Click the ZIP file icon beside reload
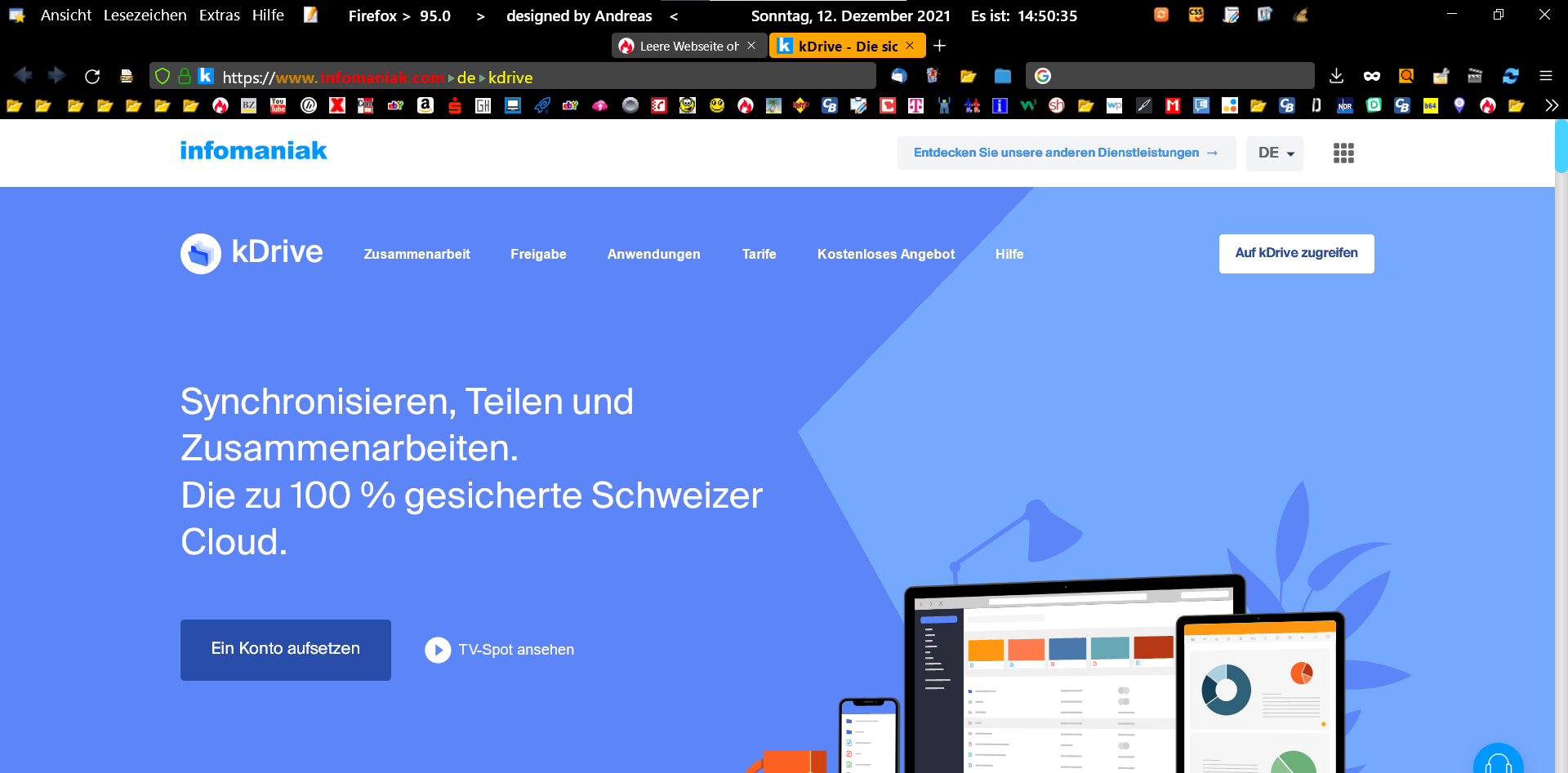The width and height of the screenshot is (1568, 773). (x=127, y=76)
